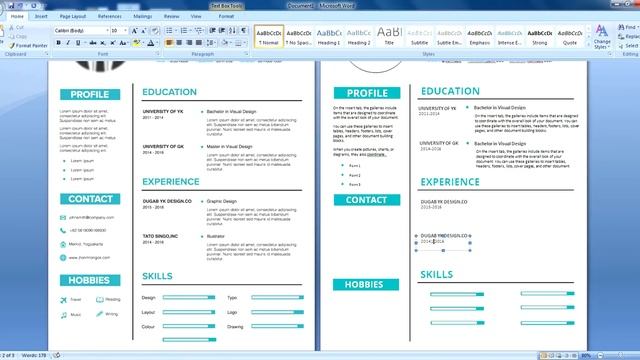Expand the Paragraph dialog launcher
The height and width of the screenshot is (360, 640).
246,54
